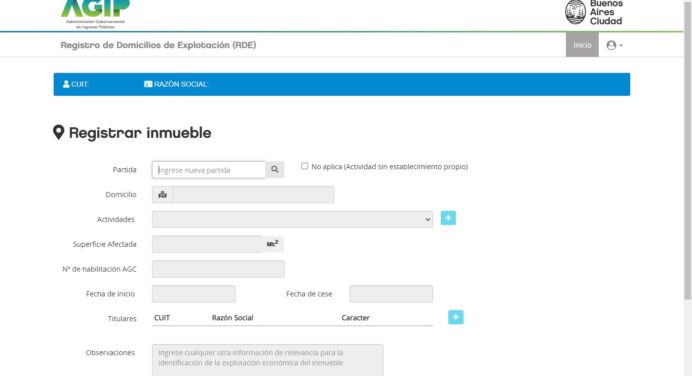The width and height of the screenshot is (692, 376).
Task: Click the Superficie Afectada field
Action: pos(207,244)
